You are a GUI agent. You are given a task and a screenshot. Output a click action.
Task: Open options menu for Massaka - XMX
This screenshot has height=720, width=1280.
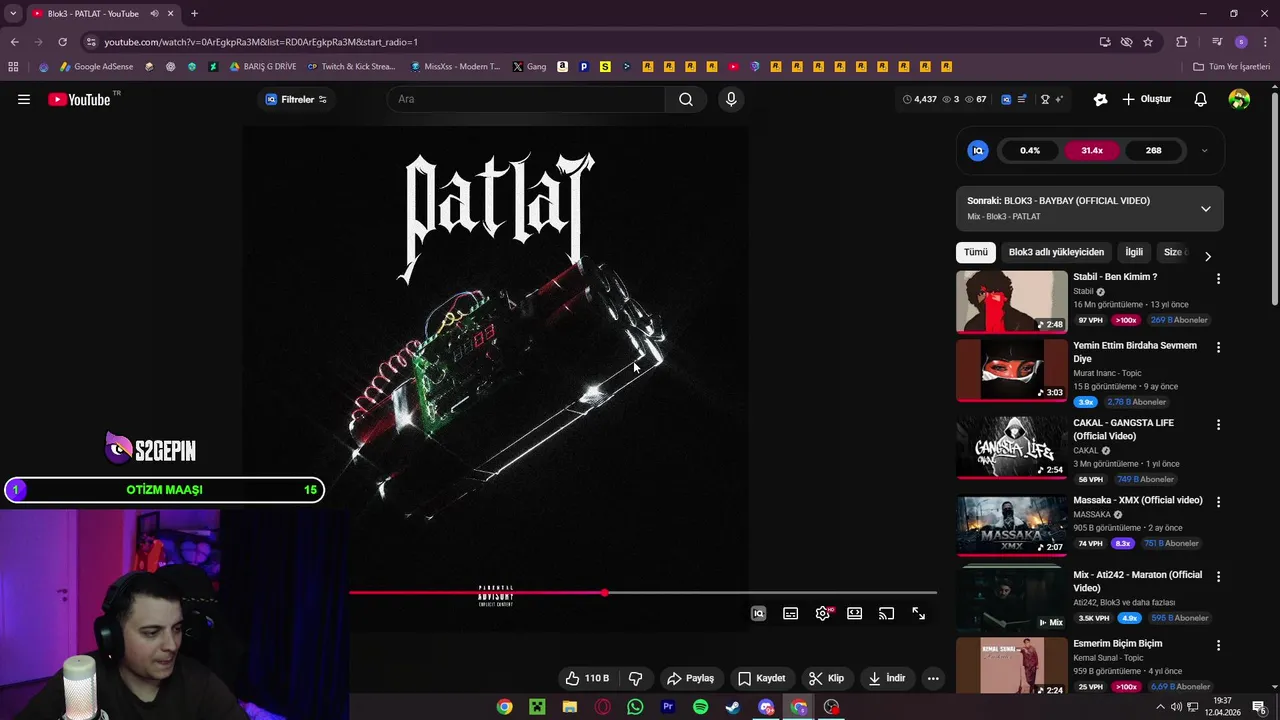[1218, 501]
